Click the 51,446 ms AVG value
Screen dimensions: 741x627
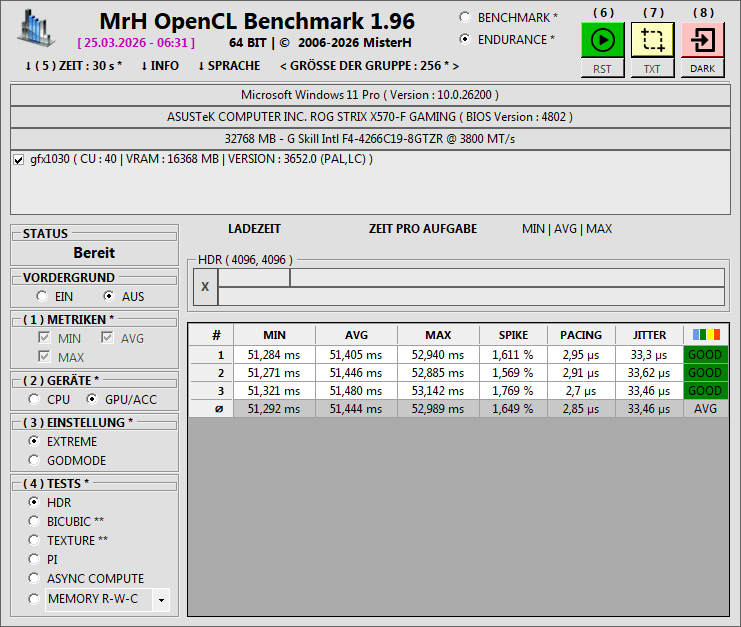click(x=356, y=373)
